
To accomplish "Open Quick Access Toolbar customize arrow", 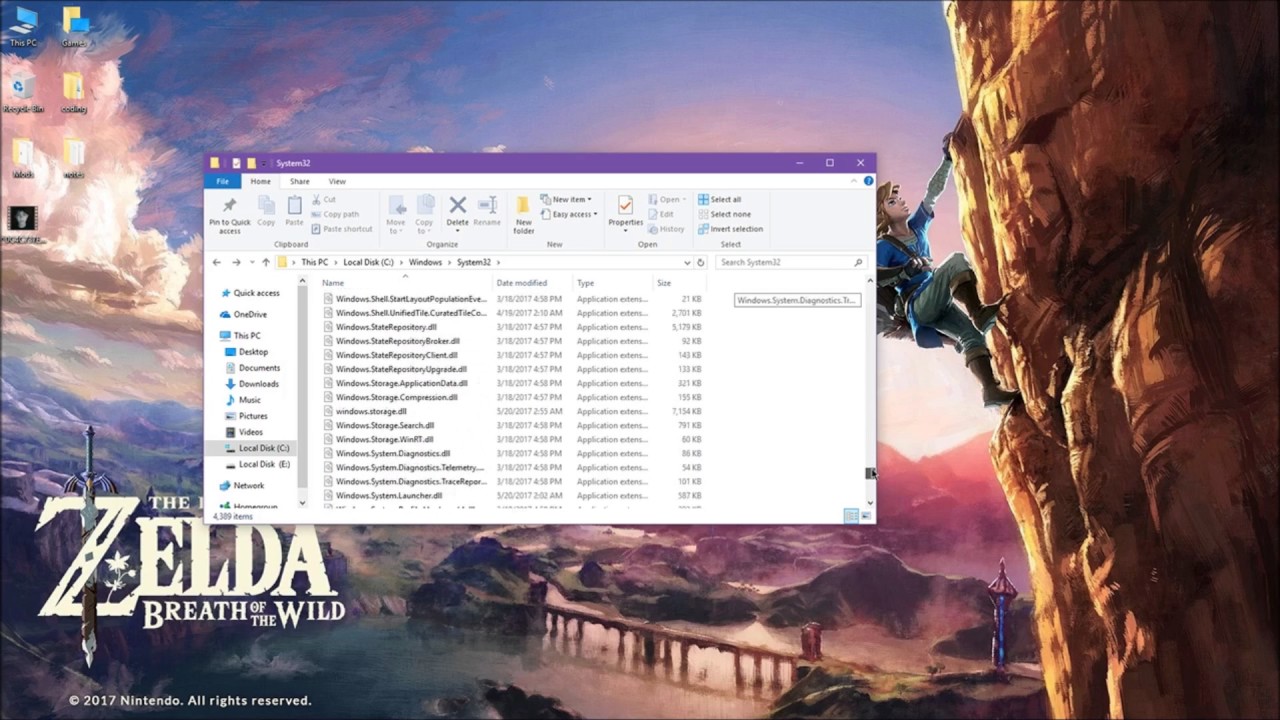I will (x=265, y=163).
